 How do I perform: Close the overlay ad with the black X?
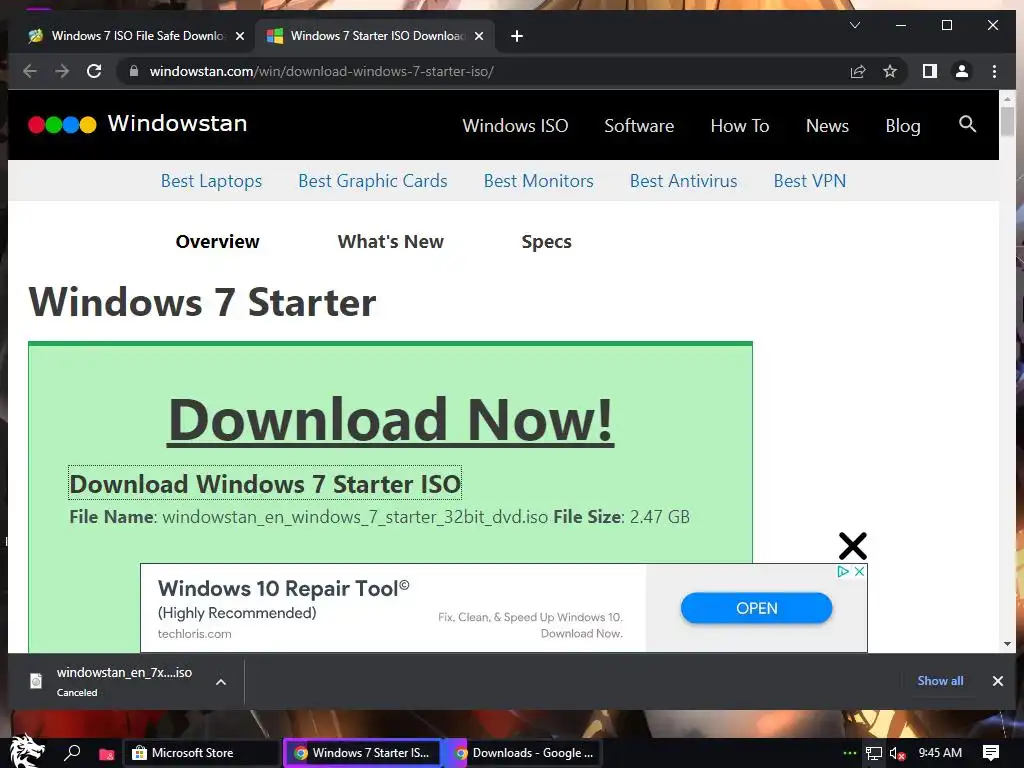click(x=852, y=546)
